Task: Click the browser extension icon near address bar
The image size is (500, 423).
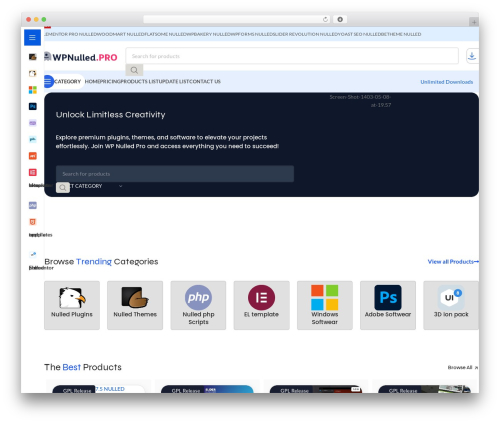Action: pos(340,20)
